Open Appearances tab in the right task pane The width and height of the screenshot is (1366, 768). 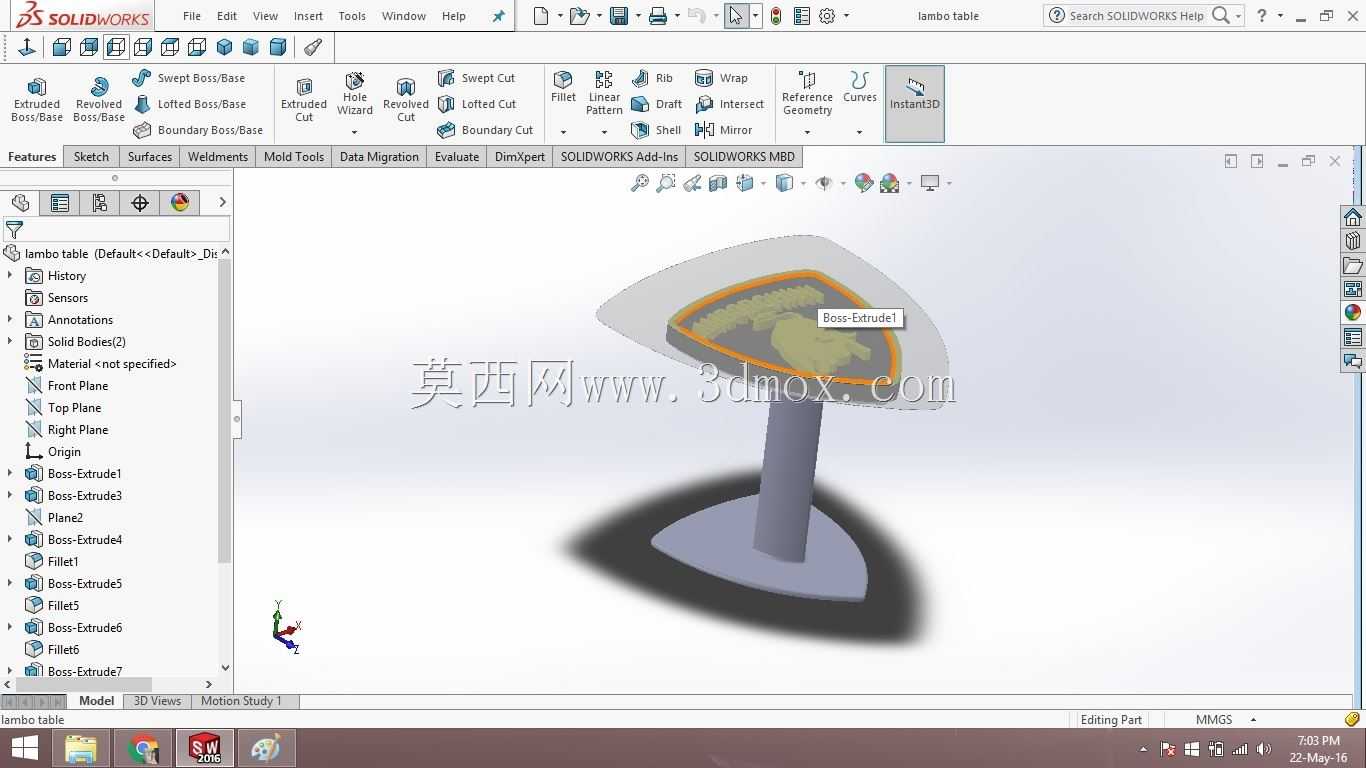(1353, 313)
